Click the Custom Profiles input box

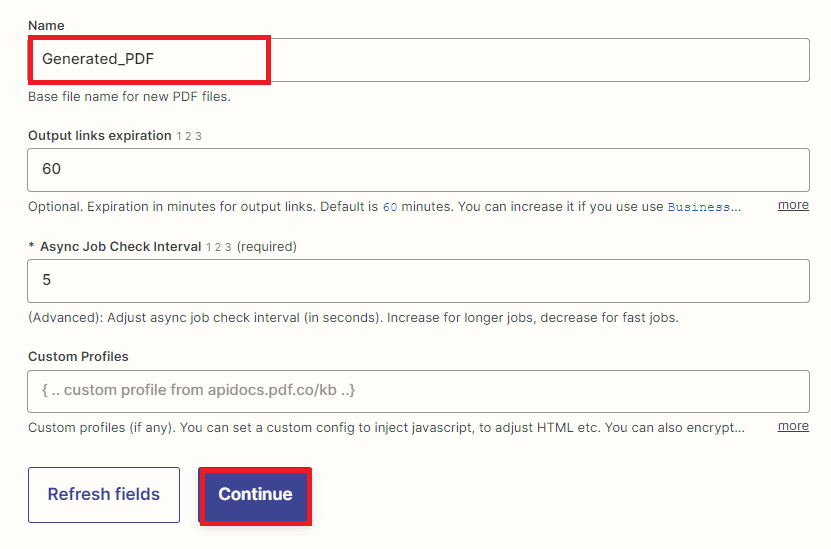418,391
